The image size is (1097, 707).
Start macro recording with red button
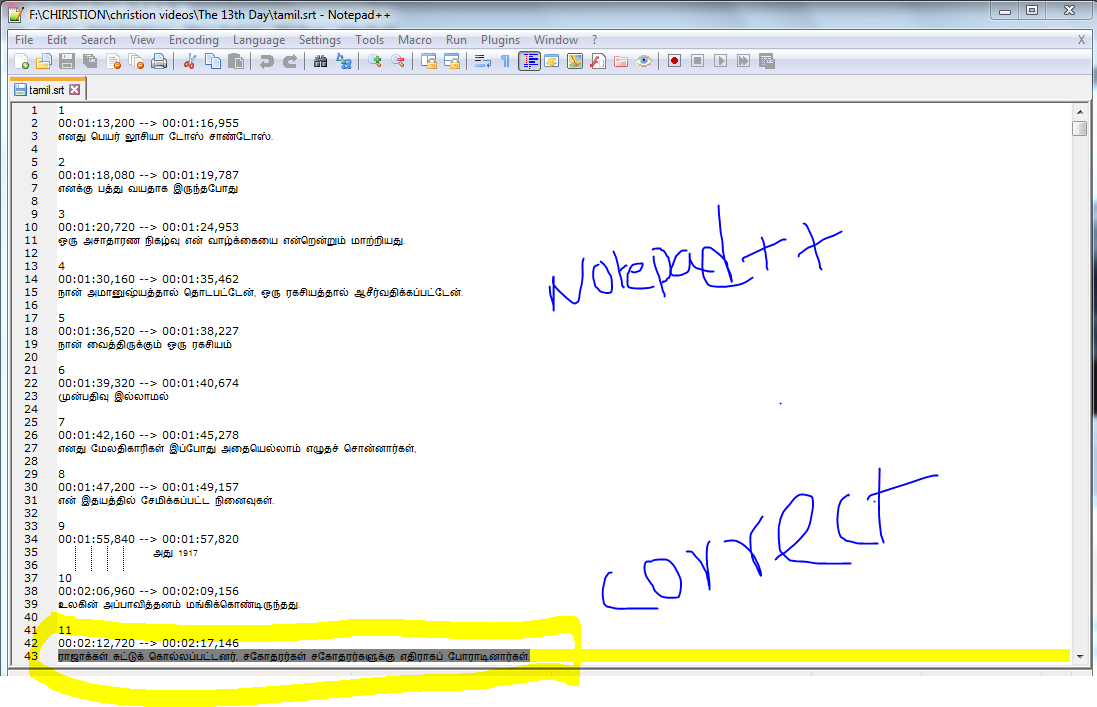674,62
